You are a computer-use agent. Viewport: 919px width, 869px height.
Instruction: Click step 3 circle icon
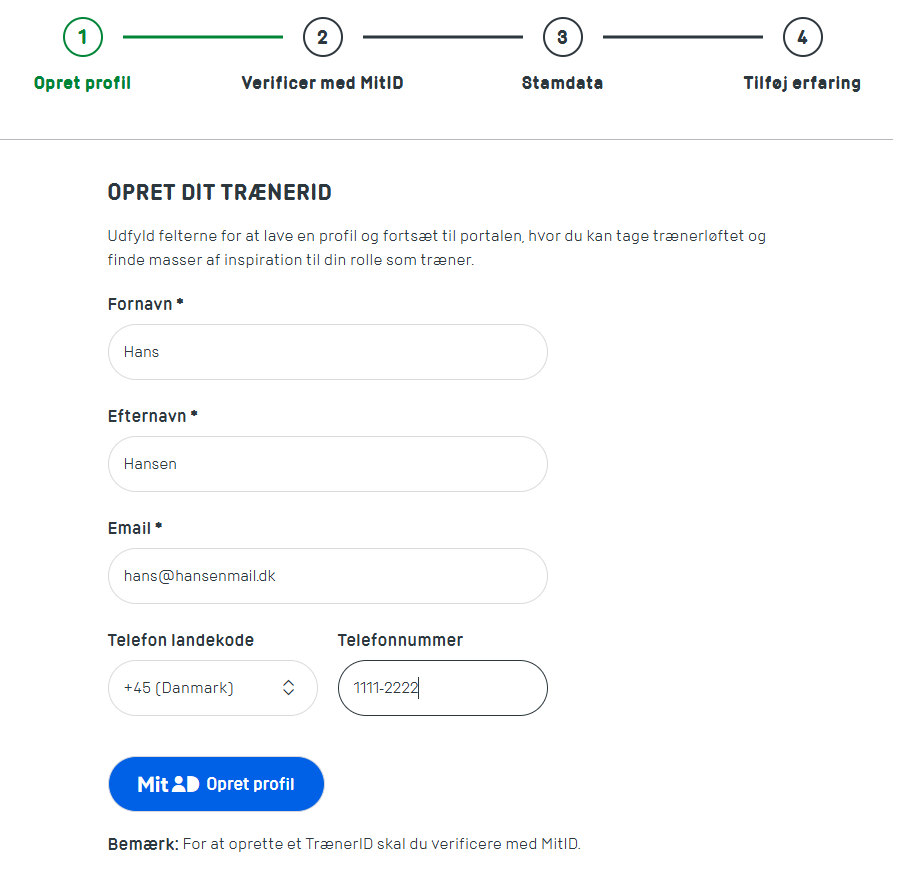tap(563, 37)
